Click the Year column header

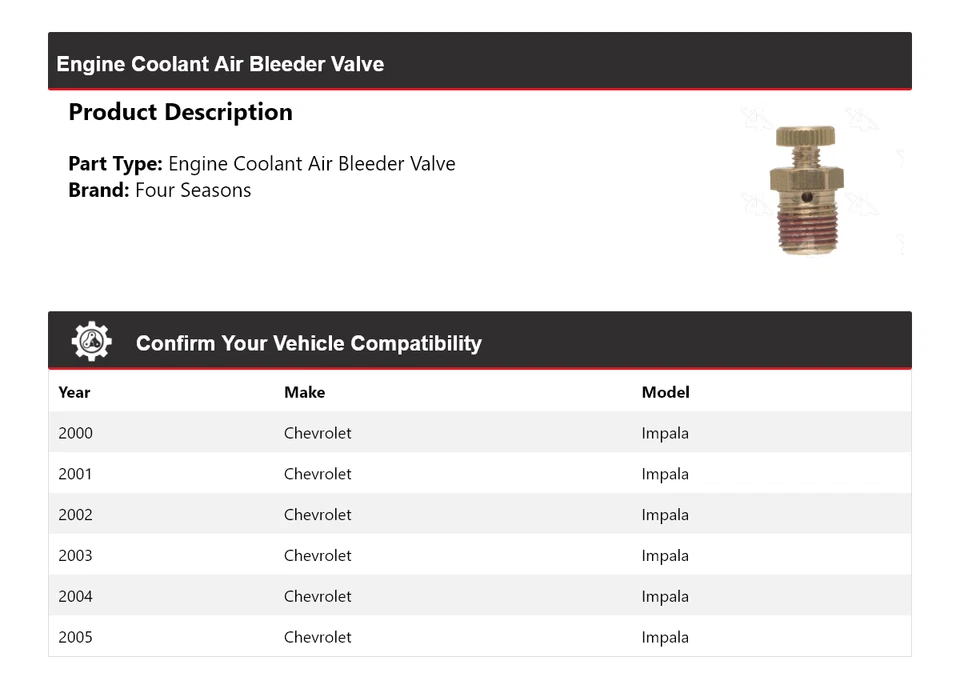click(x=74, y=392)
